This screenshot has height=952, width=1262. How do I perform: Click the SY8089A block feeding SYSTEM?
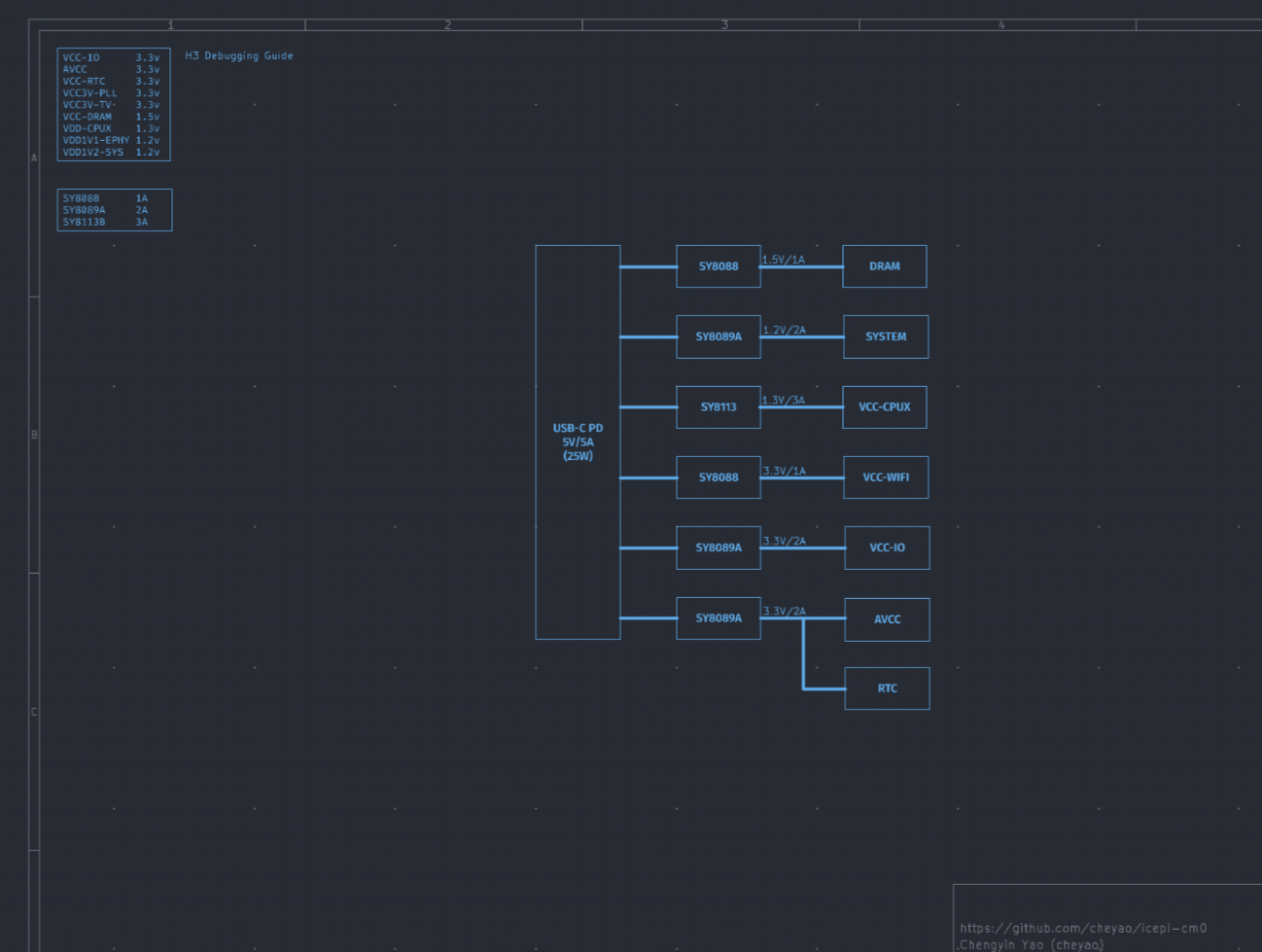718,336
